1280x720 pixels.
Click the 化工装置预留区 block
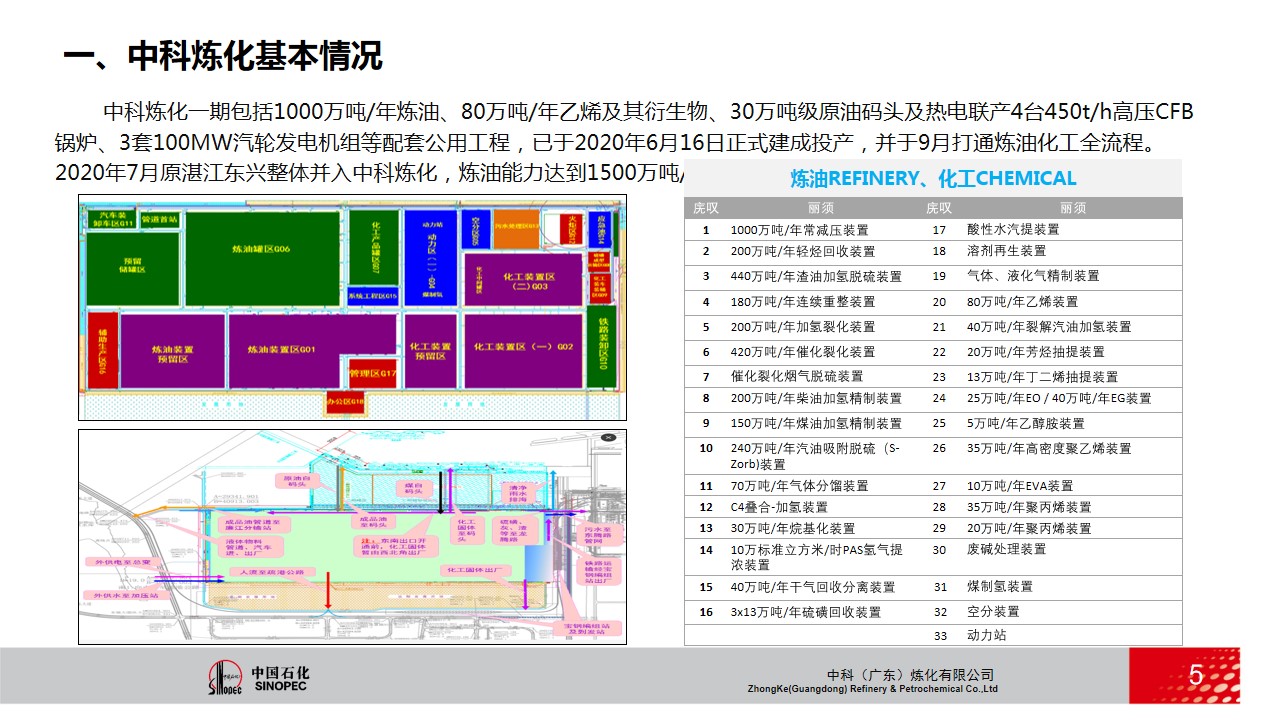(431, 352)
